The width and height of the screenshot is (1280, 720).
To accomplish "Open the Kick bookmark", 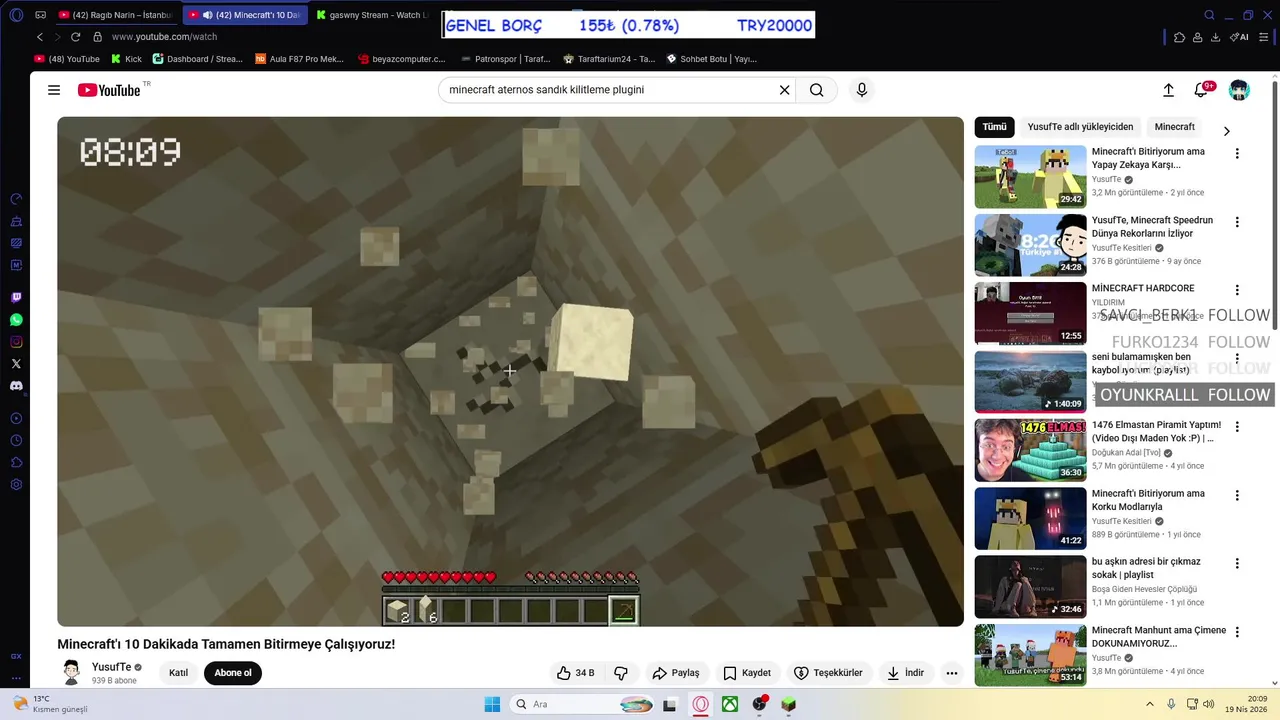I will [x=125, y=59].
